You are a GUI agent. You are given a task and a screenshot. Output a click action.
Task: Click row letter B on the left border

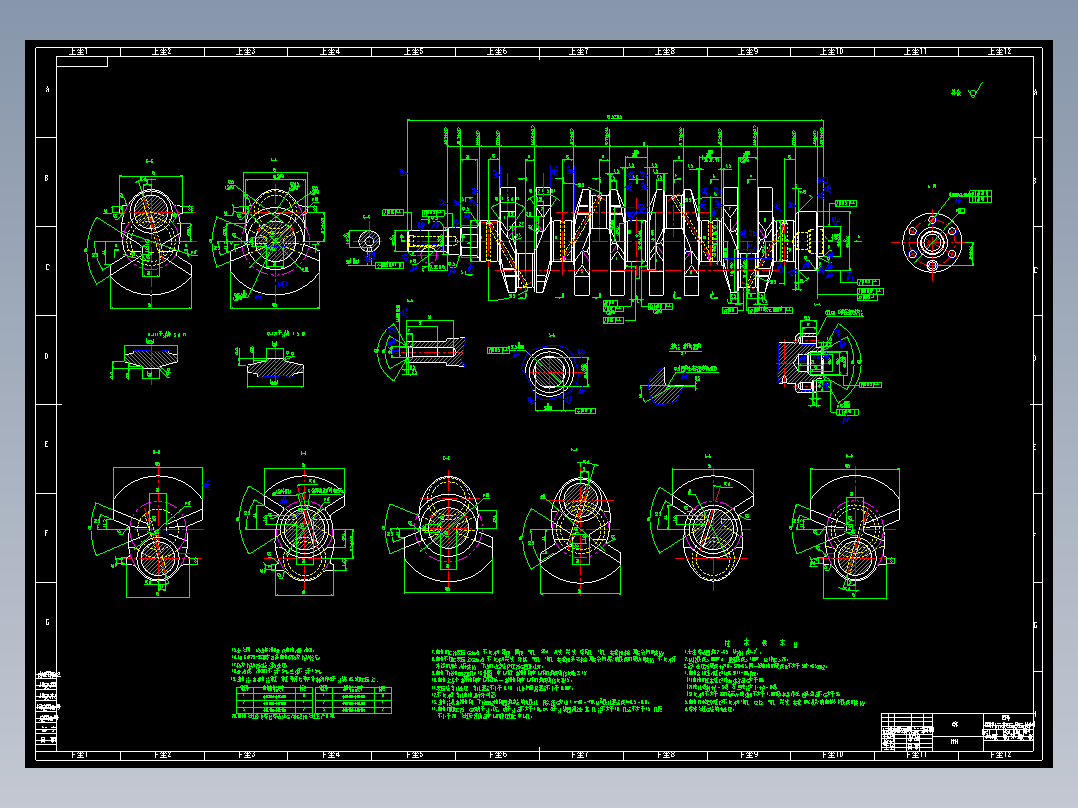tap(47, 178)
